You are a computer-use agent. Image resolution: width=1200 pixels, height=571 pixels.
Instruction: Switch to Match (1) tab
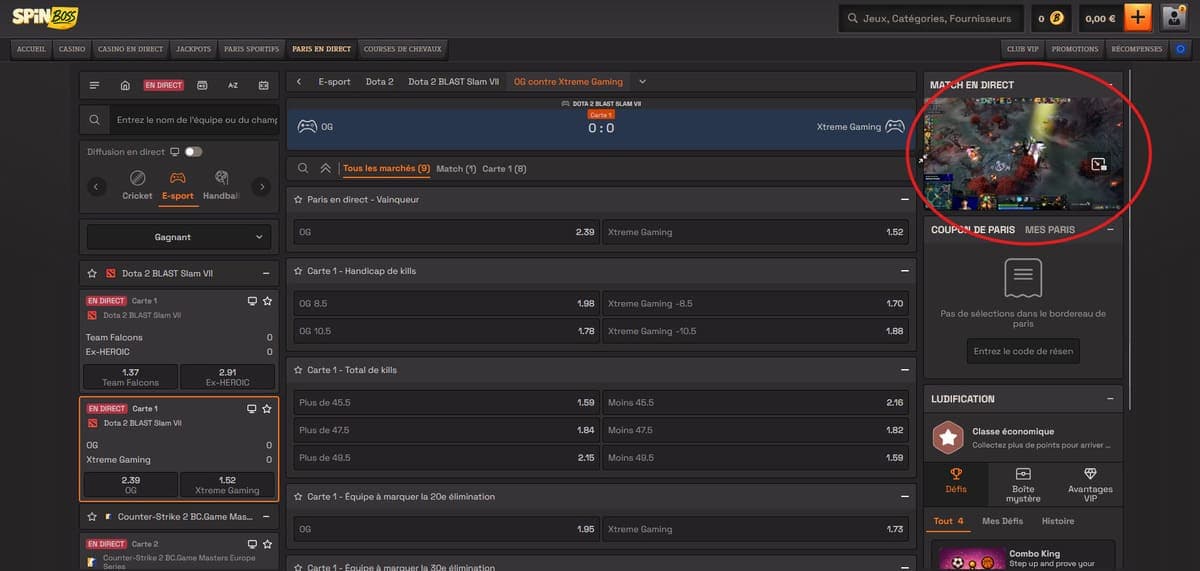click(456, 168)
